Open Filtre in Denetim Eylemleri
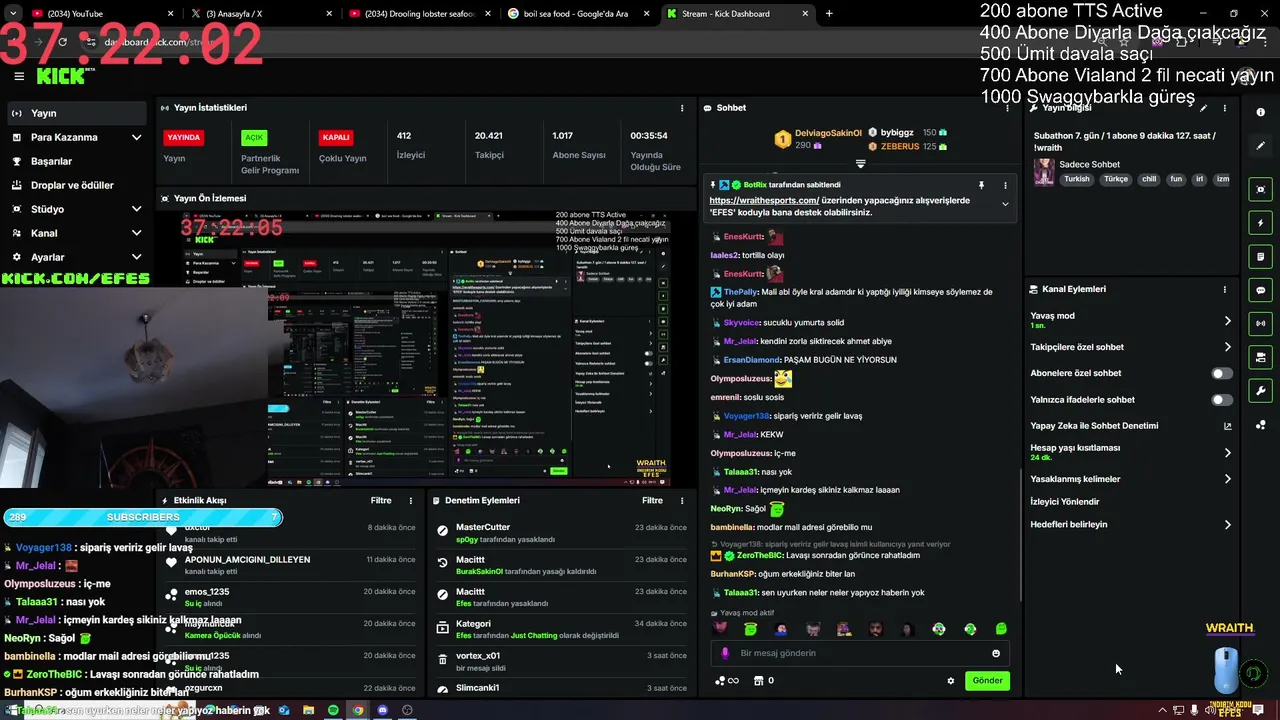1280x720 pixels. click(652, 500)
